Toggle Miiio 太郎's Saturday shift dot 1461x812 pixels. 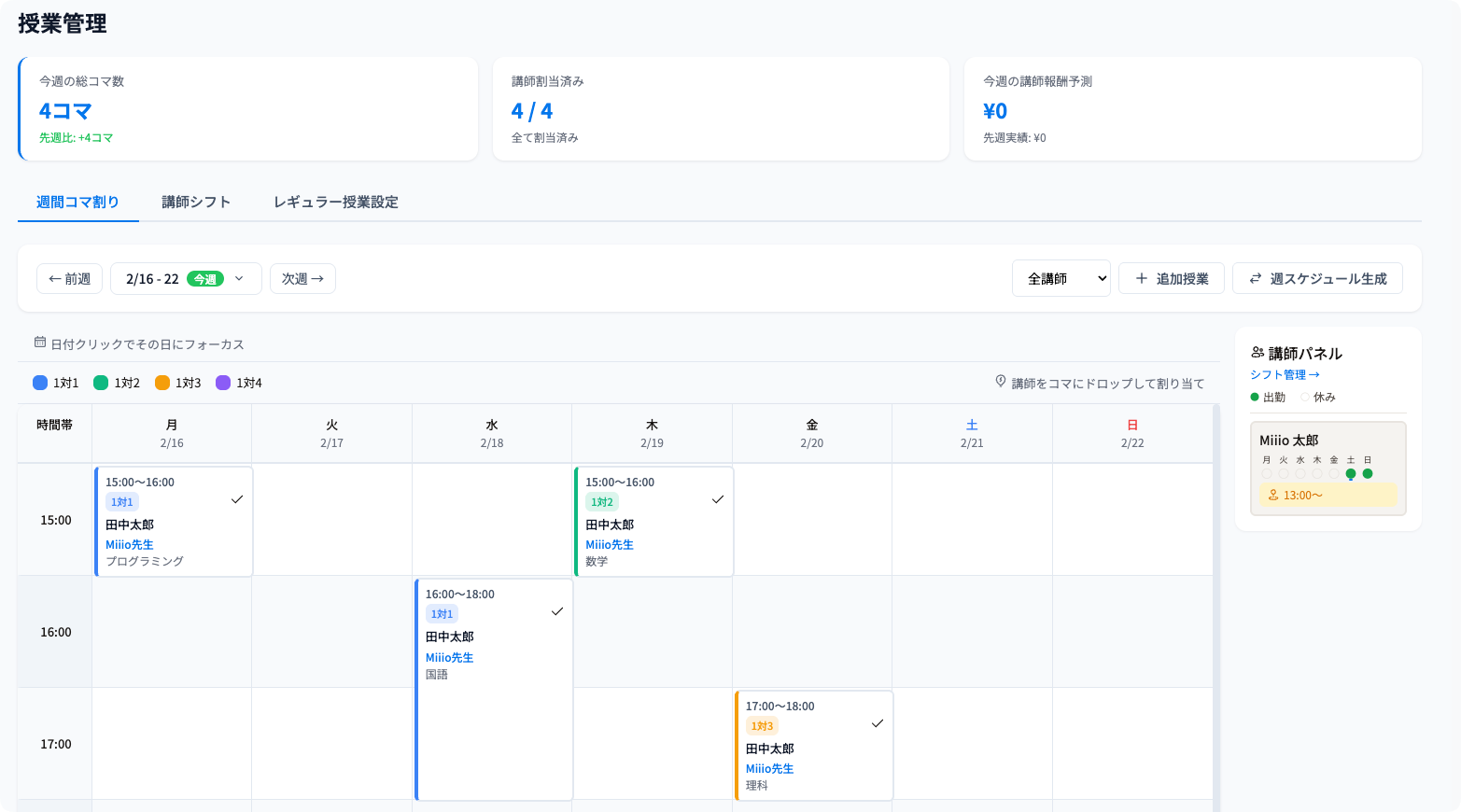tap(1351, 473)
